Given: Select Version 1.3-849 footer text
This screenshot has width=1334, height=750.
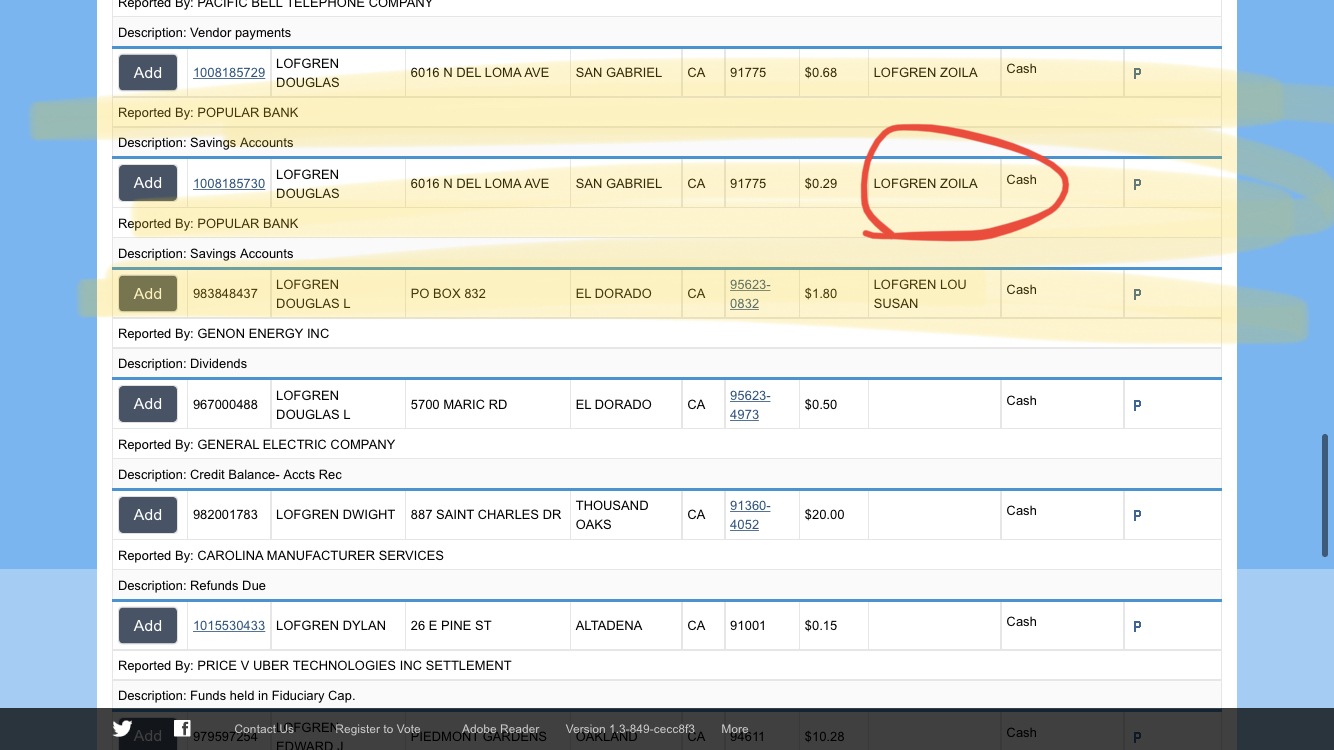Looking at the screenshot, I should (x=630, y=729).
